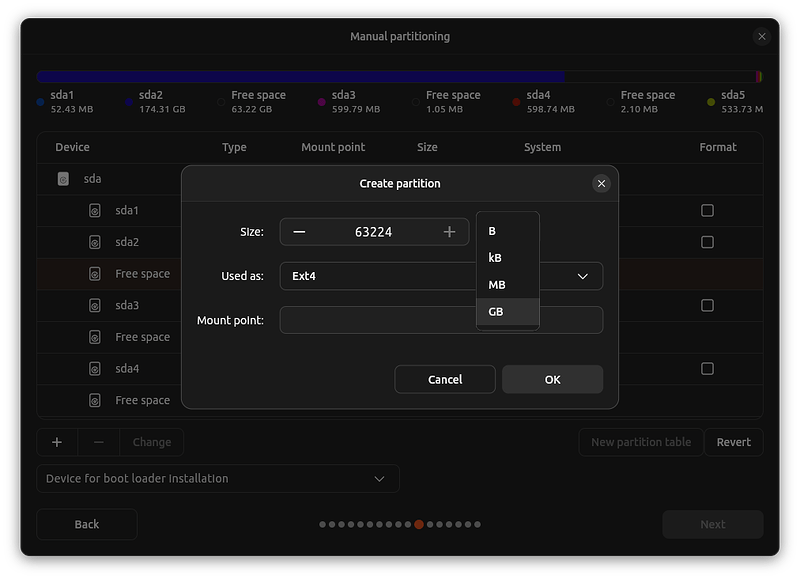
Task: Check the Format box for sda4
Action: [x=707, y=368]
